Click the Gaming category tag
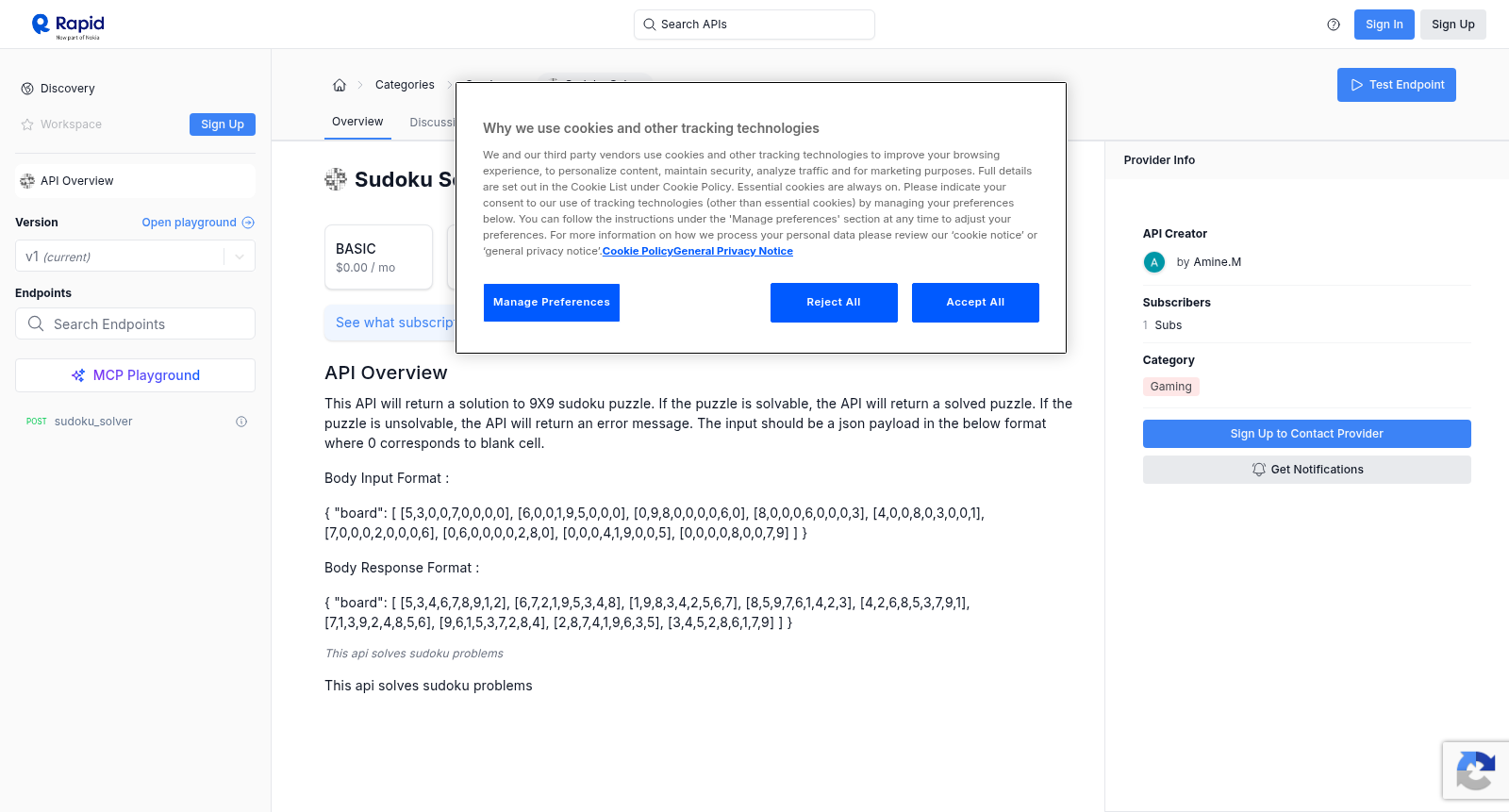 click(1170, 387)
